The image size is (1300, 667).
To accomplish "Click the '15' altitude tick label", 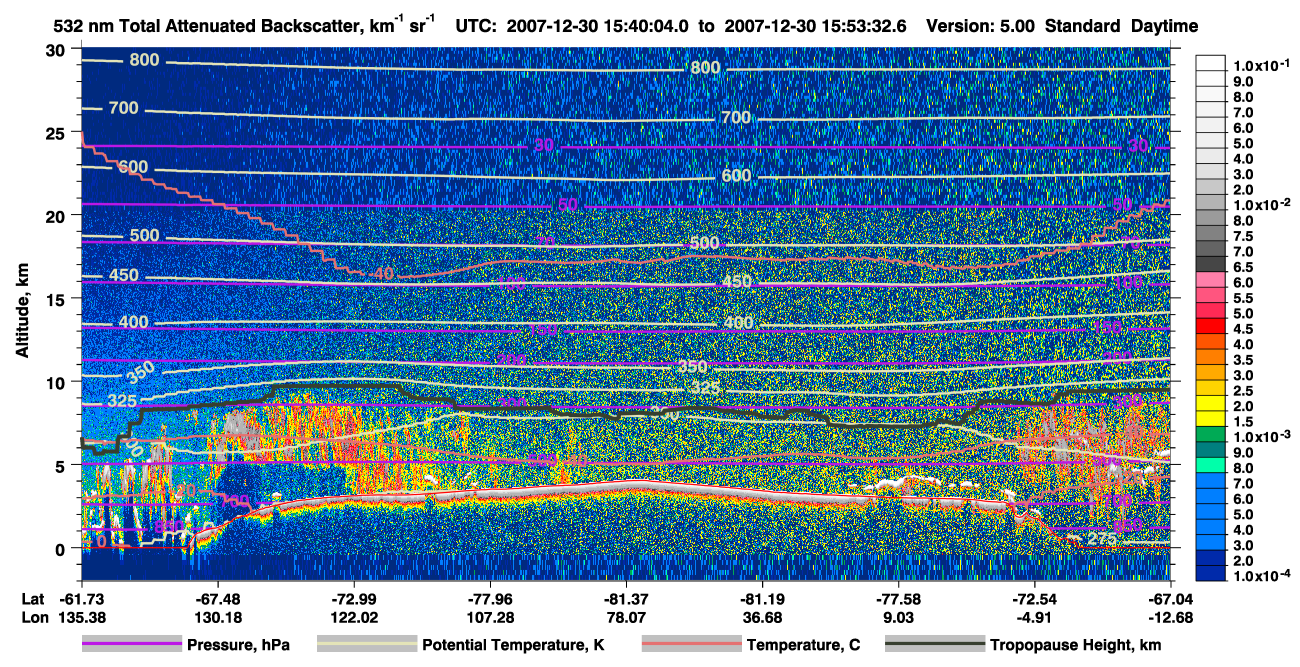I will tap(57, 299).
